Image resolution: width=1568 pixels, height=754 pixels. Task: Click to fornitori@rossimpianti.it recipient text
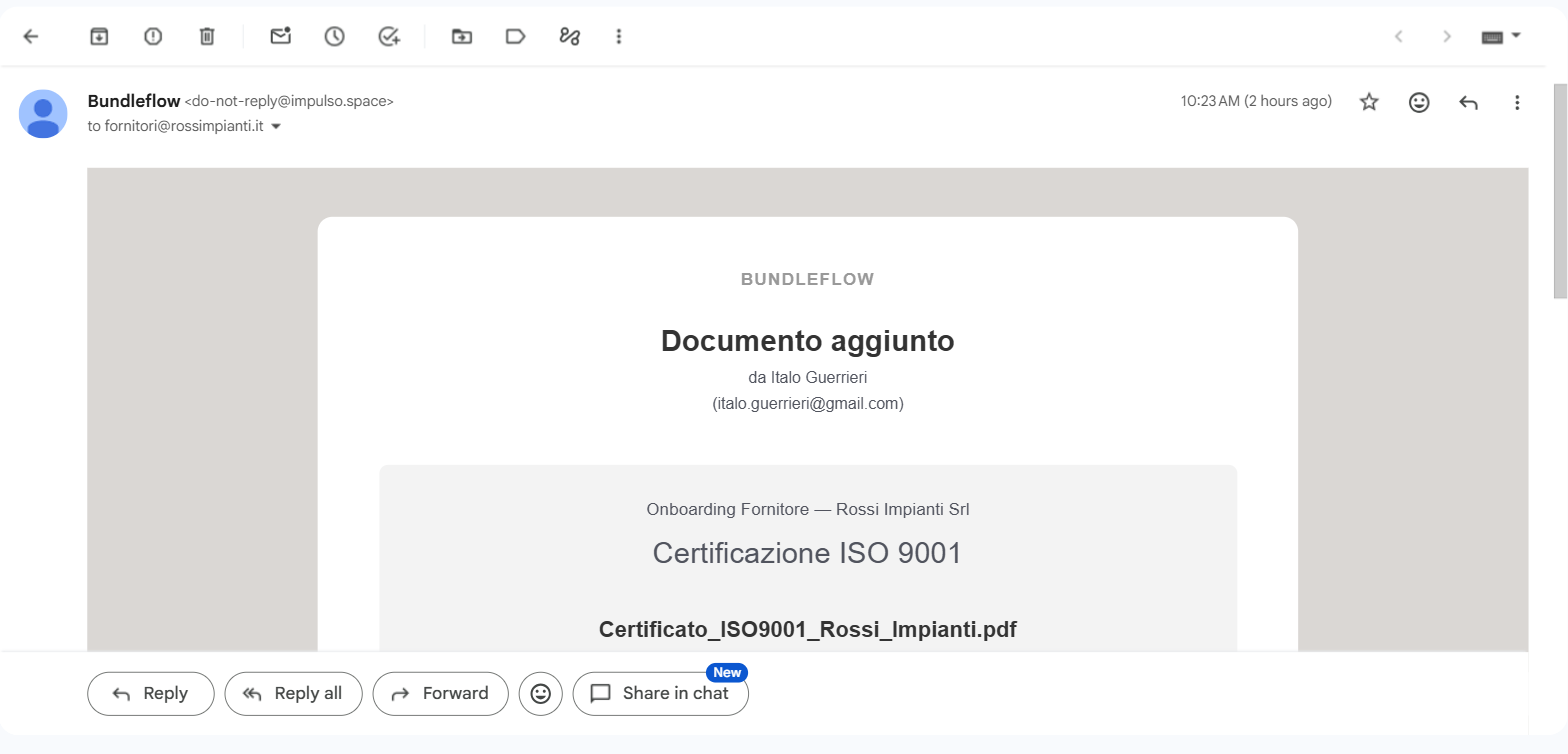(176, 127)
